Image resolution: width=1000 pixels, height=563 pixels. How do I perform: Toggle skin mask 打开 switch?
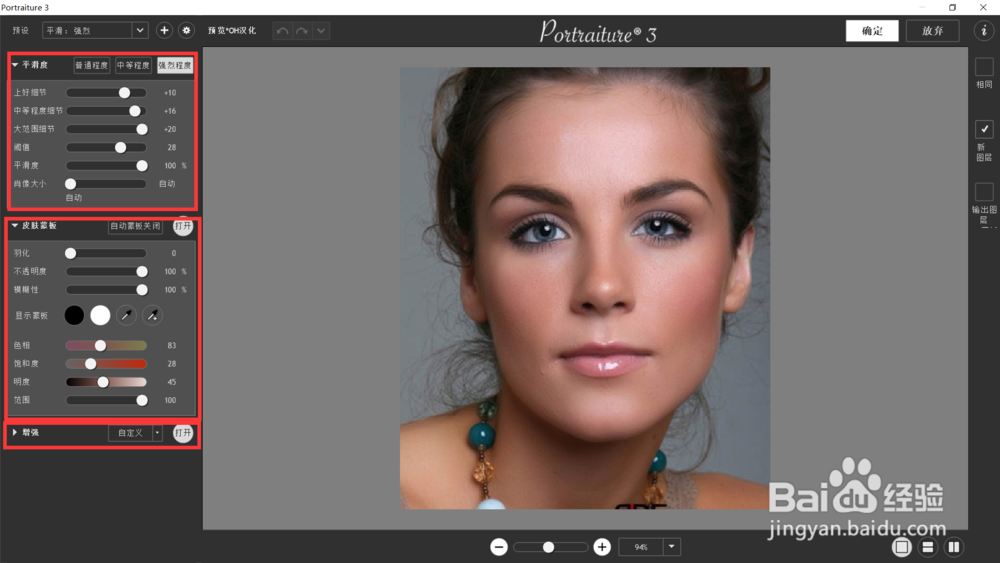click(x=183, y=226)
